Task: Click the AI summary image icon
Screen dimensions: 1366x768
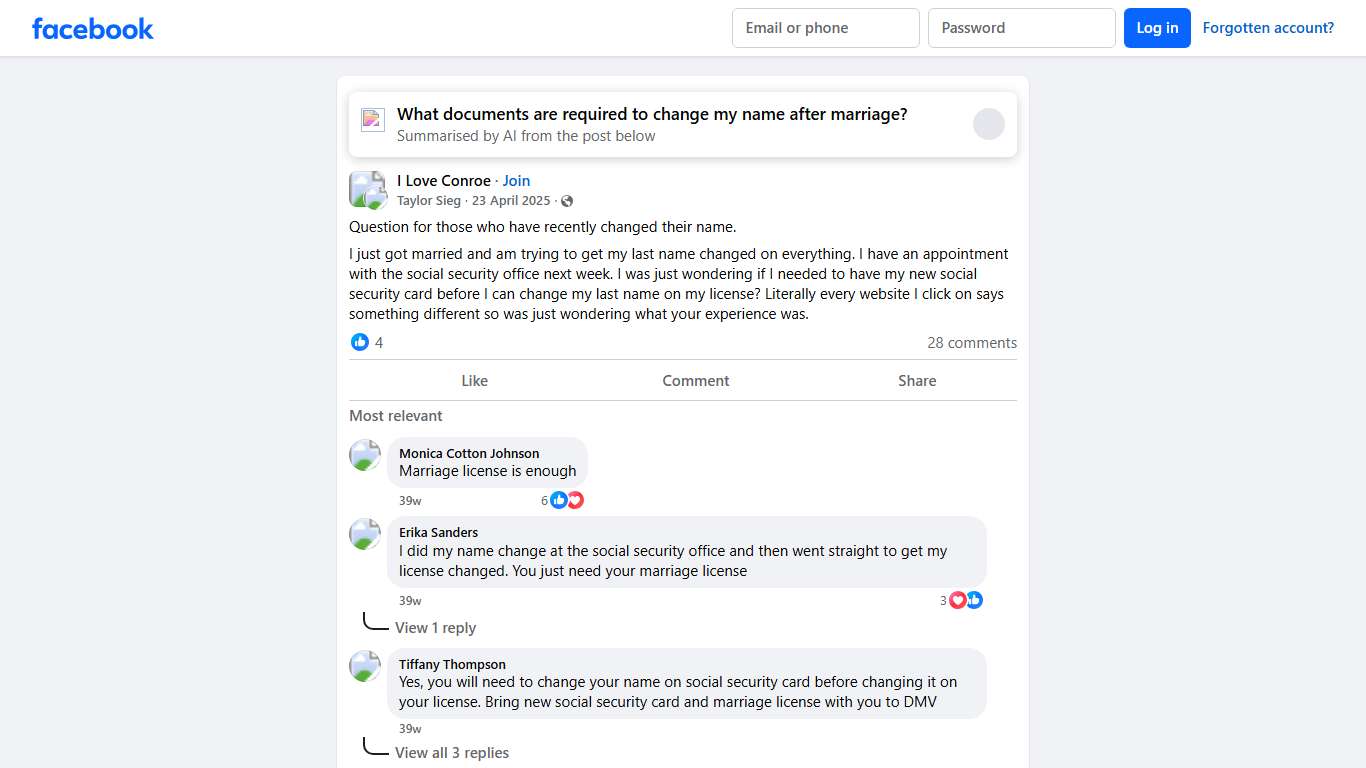Action: [x=373, y=120]
